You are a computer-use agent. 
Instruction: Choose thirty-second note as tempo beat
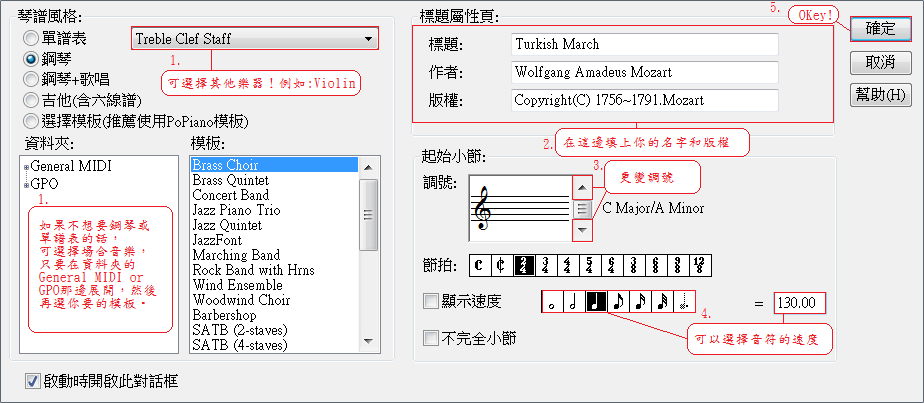[x=663, y=302]
